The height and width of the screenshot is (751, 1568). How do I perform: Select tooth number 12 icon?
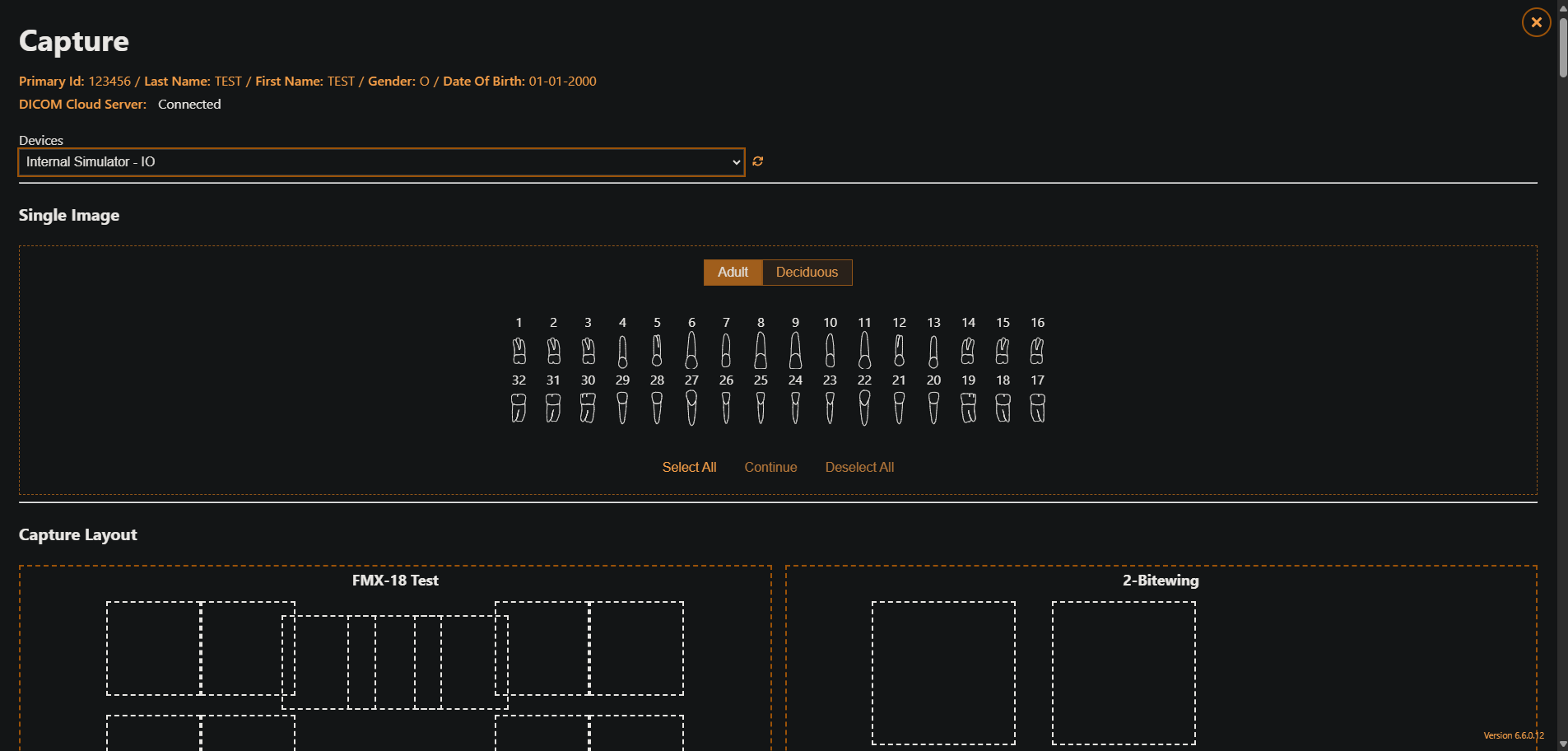[899, 351]
